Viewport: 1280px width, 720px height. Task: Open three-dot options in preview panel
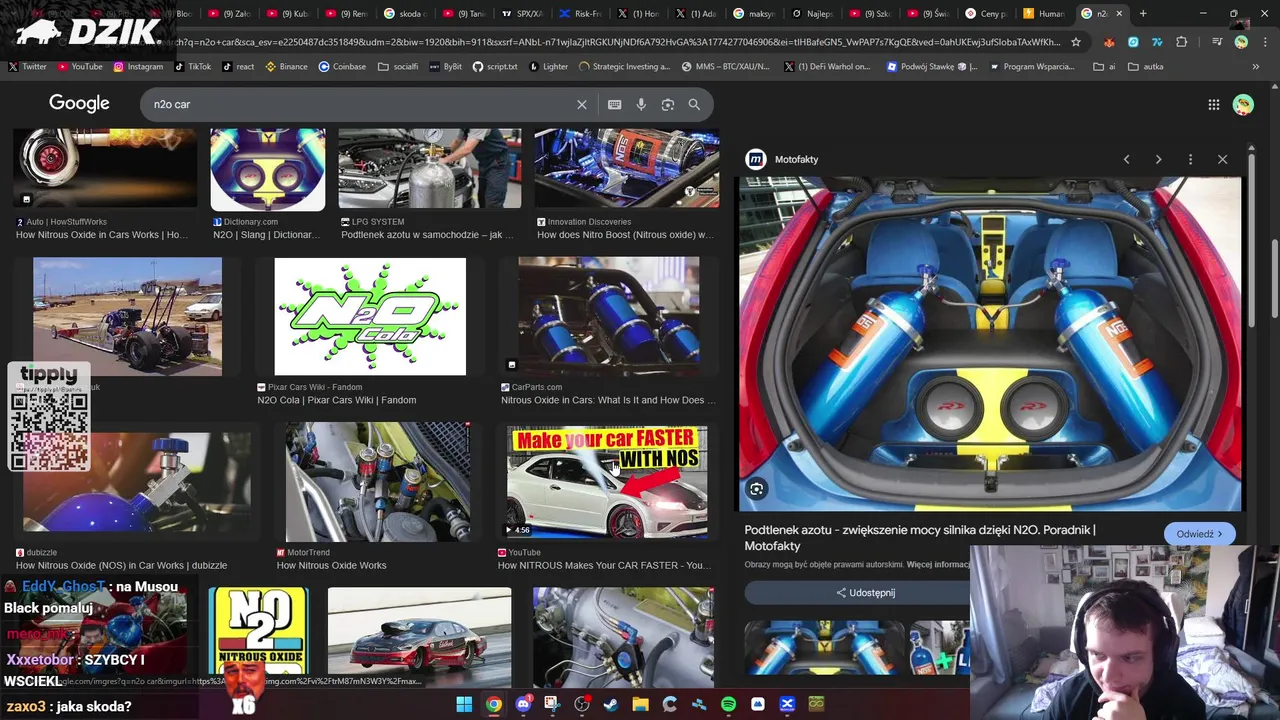click(1190, 159)
